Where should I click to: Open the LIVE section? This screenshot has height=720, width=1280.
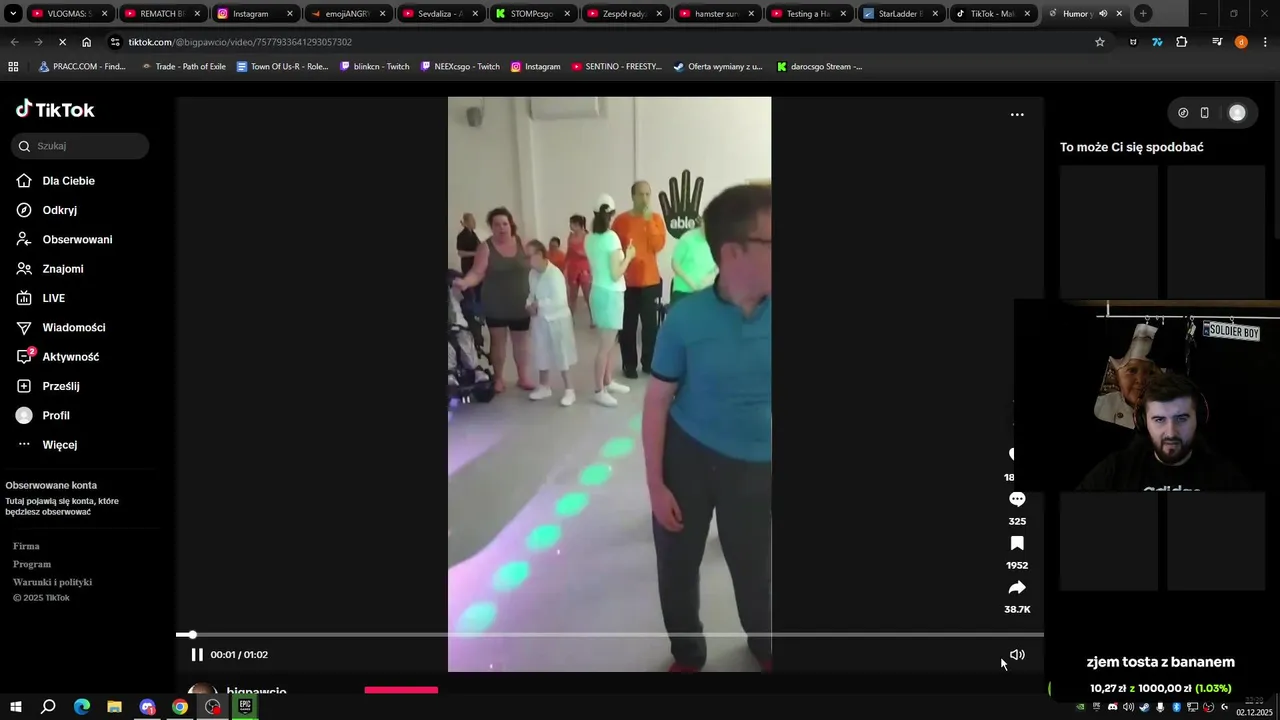coord(53,298)
